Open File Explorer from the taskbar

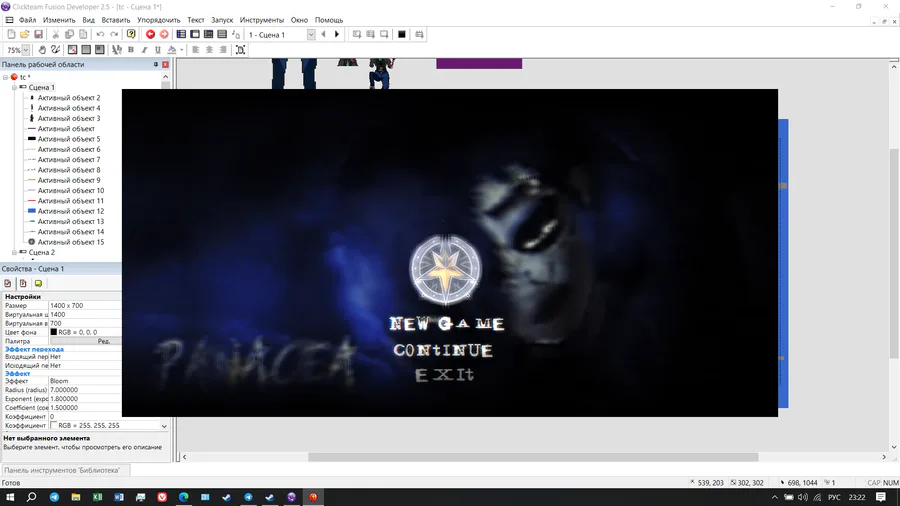(76, 497)
